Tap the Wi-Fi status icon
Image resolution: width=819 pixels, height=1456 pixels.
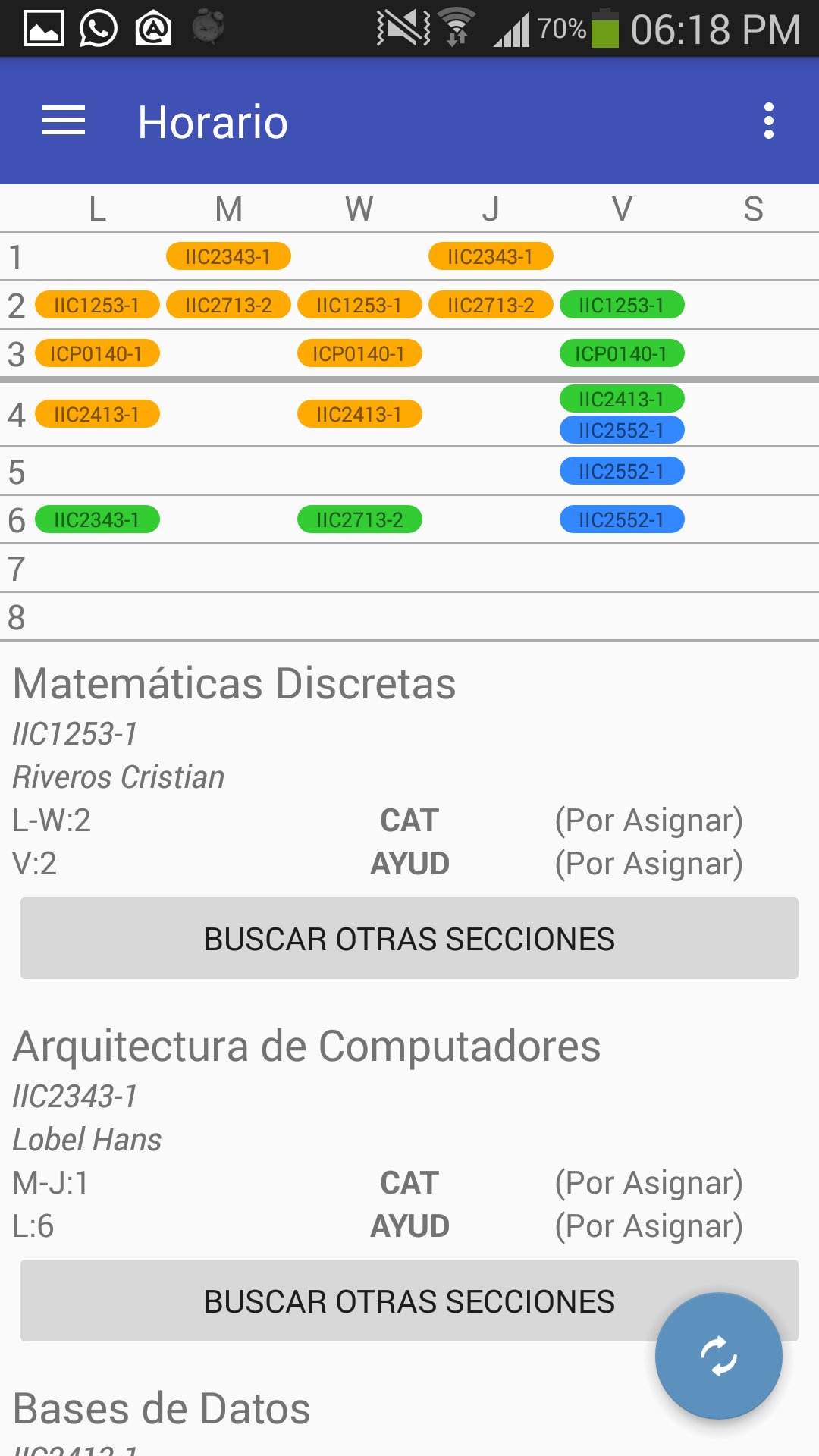point(457,27)
